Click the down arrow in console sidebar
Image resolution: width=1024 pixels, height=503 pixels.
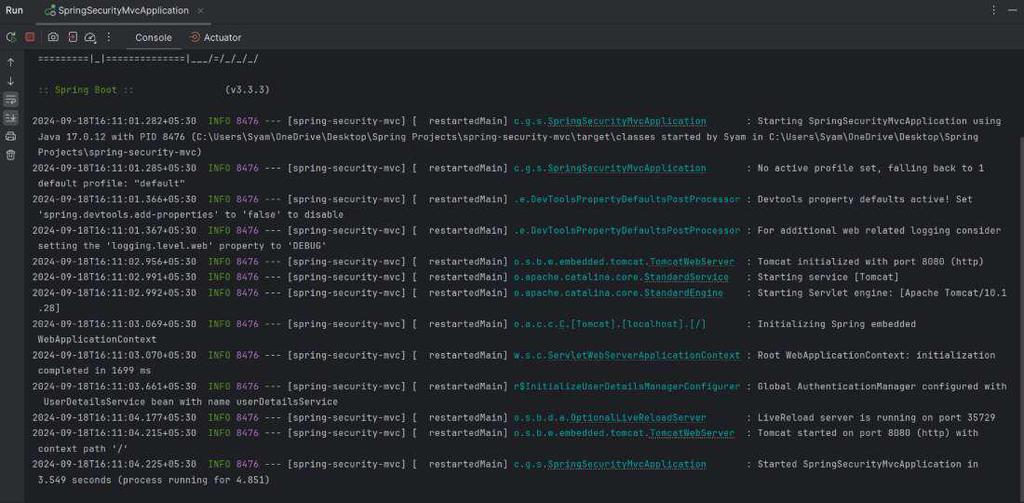point(11,81)
